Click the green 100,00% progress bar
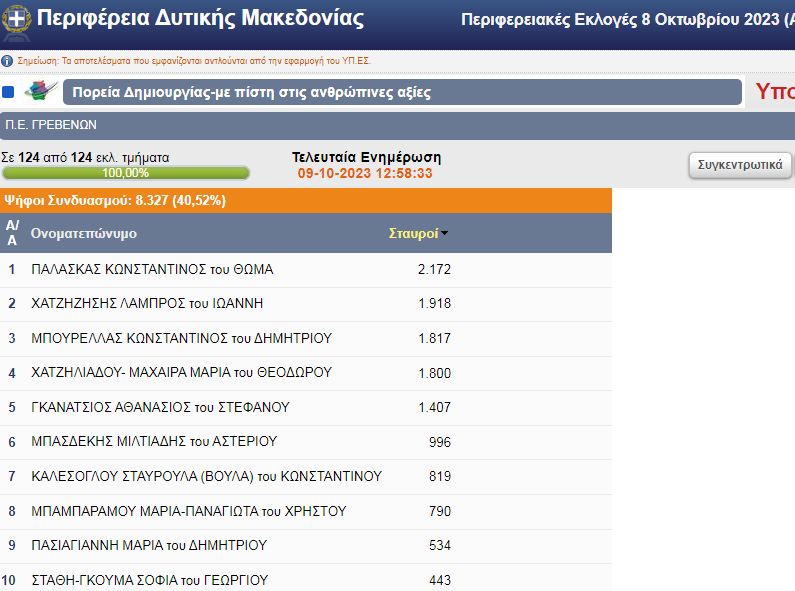The image size is (795, 591). (125, 173)
